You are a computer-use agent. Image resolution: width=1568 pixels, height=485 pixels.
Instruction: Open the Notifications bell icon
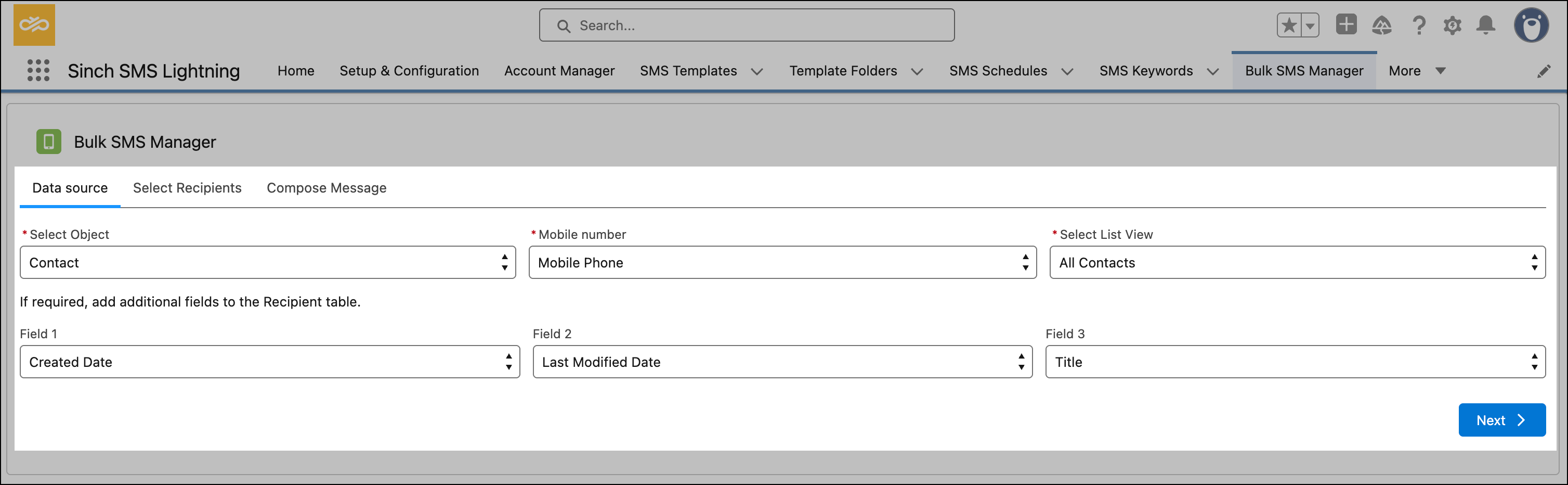point(1486,25)
